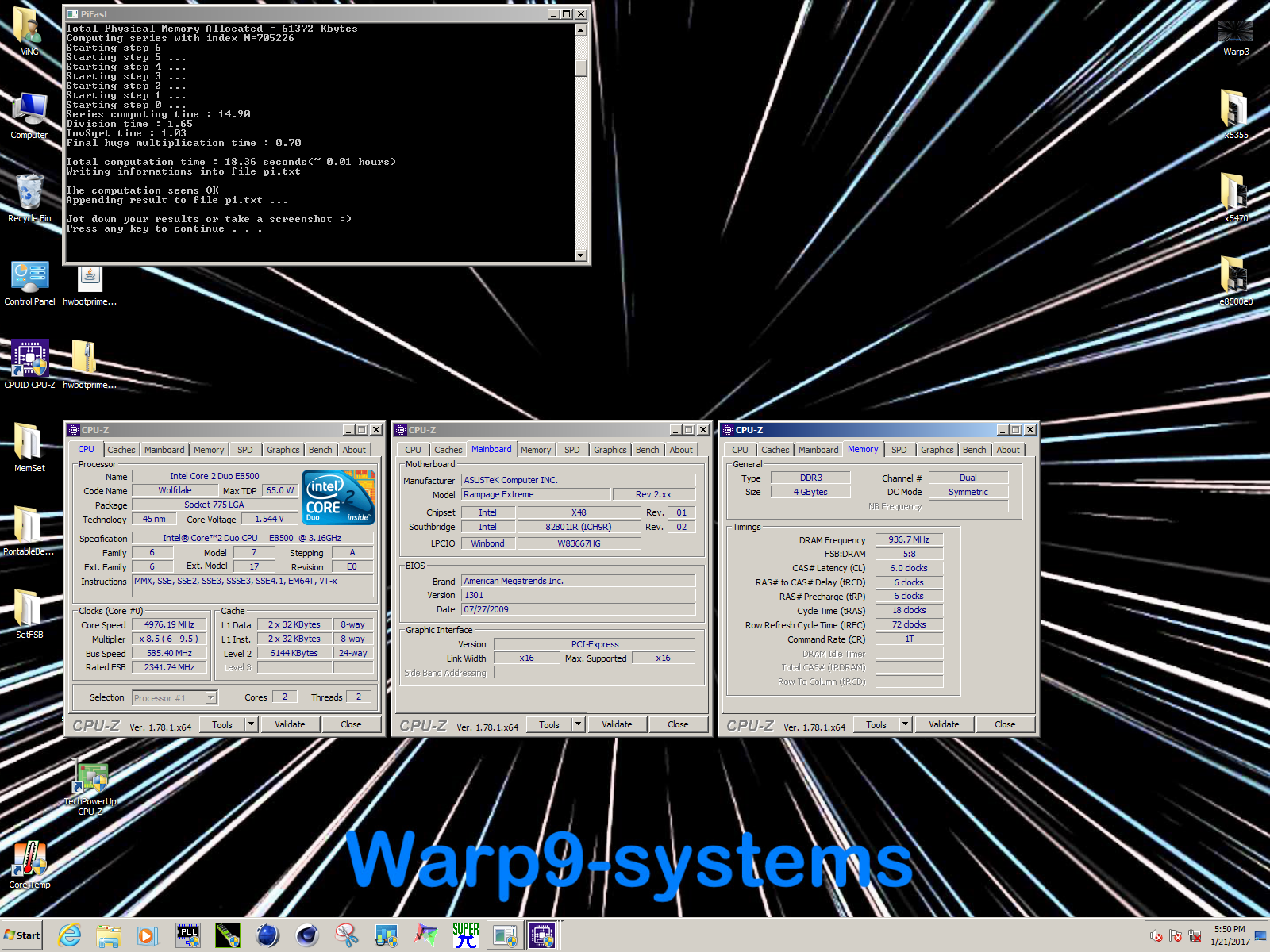Viewport: 1270px width, 952px height.
Task: Open Windows Explorer from the taskbar
Action: coord(109,936)
